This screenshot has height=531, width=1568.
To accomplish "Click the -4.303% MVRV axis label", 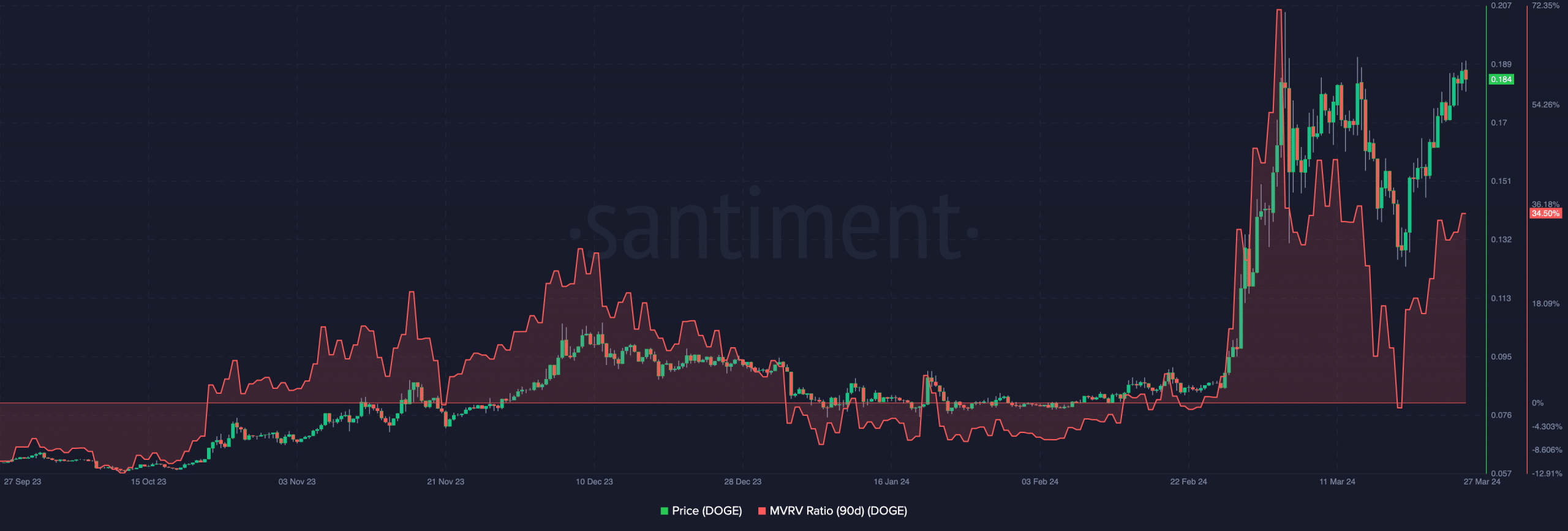I will coord(1547,427).
